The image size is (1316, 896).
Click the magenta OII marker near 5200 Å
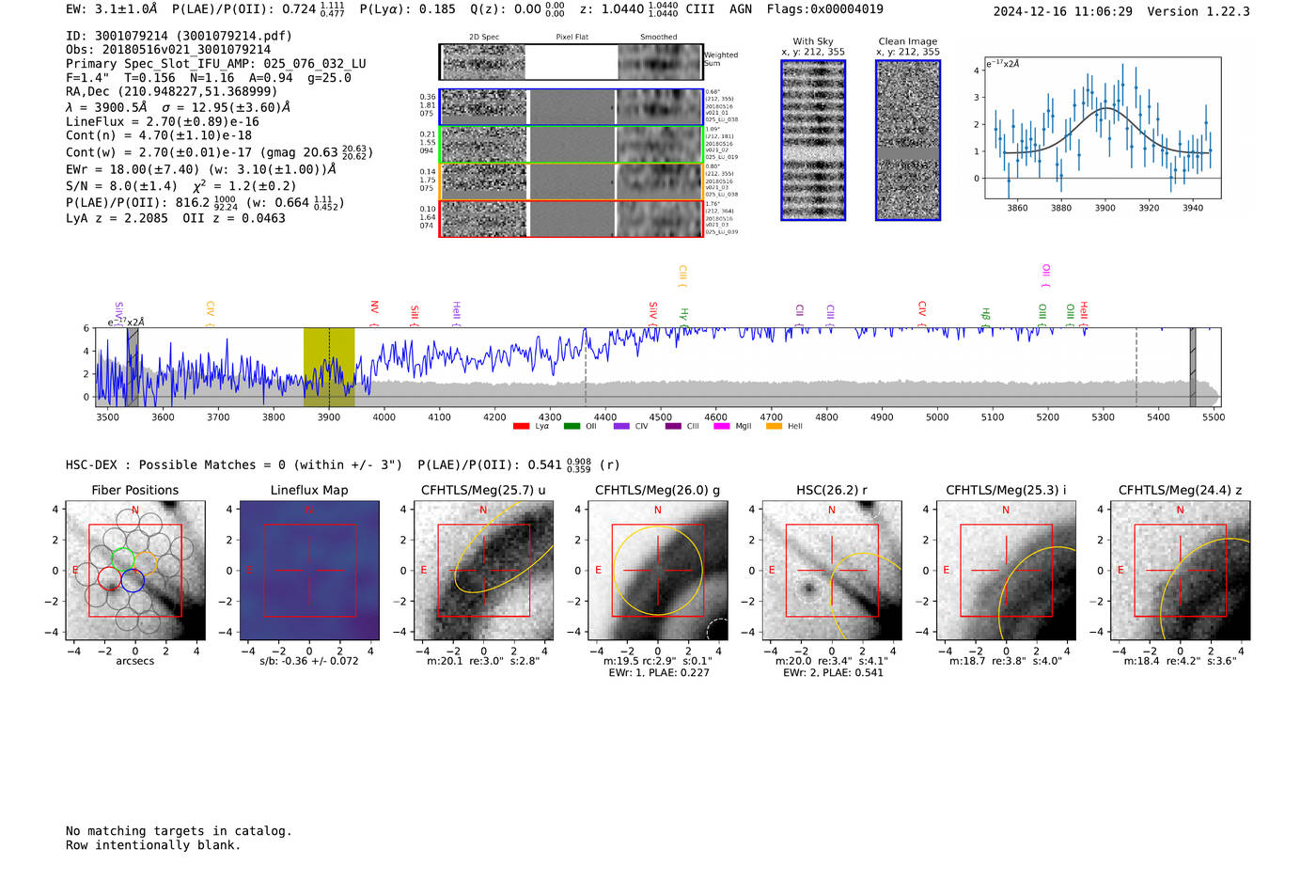pos(1046,275)
